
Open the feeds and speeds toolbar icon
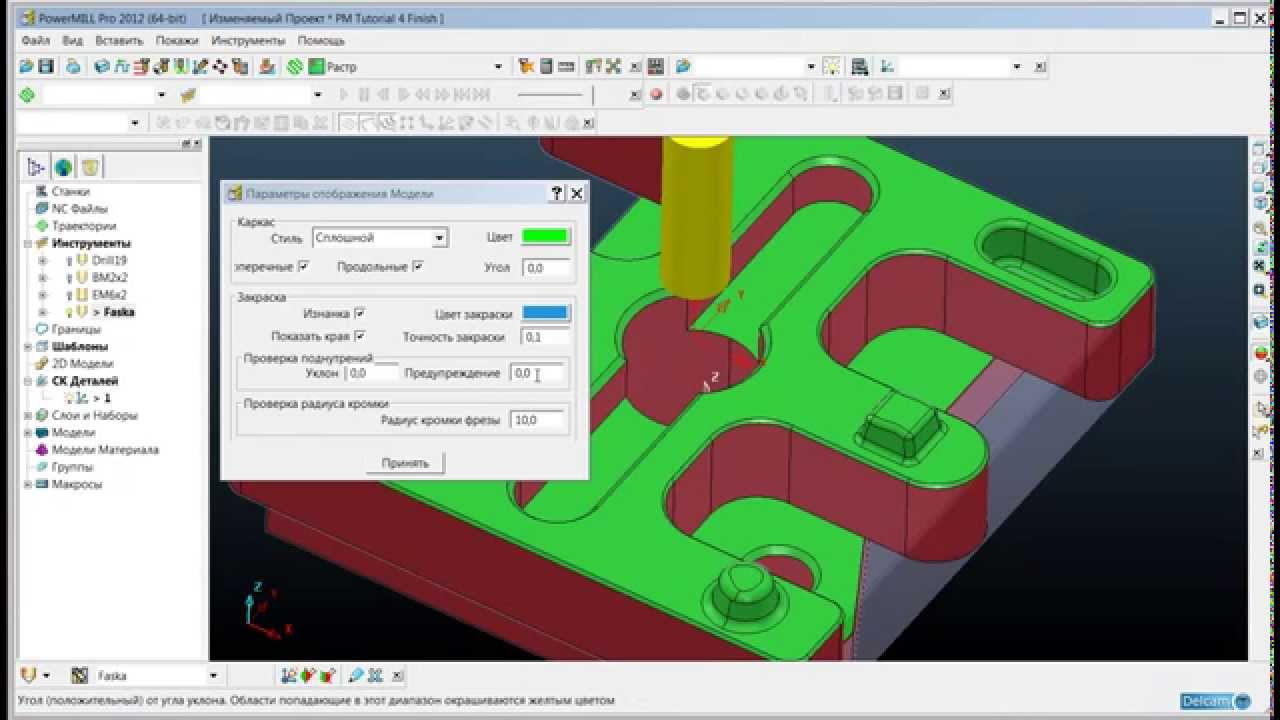click(122, 67)
